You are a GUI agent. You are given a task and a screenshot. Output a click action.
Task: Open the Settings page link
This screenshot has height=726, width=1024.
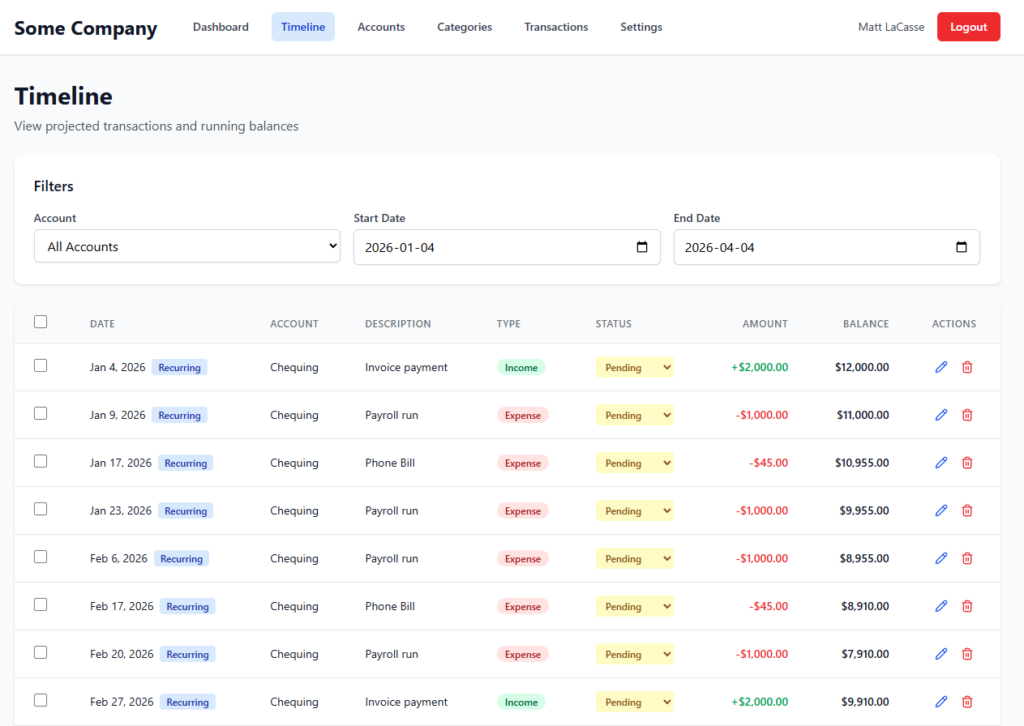pyautogui.click(x=641, y=27)
